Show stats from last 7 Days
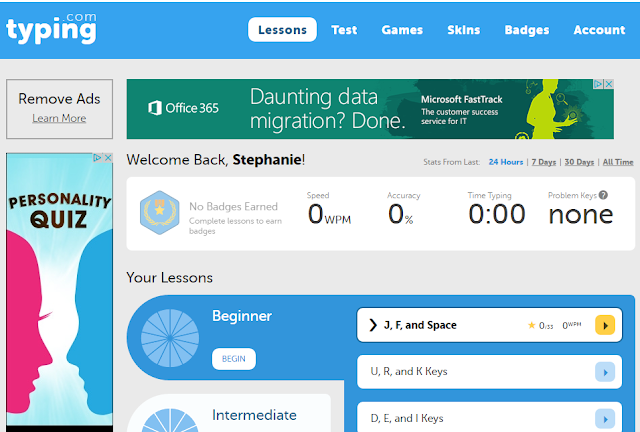The width and height of the screenshot is (640, 432). 544,162
